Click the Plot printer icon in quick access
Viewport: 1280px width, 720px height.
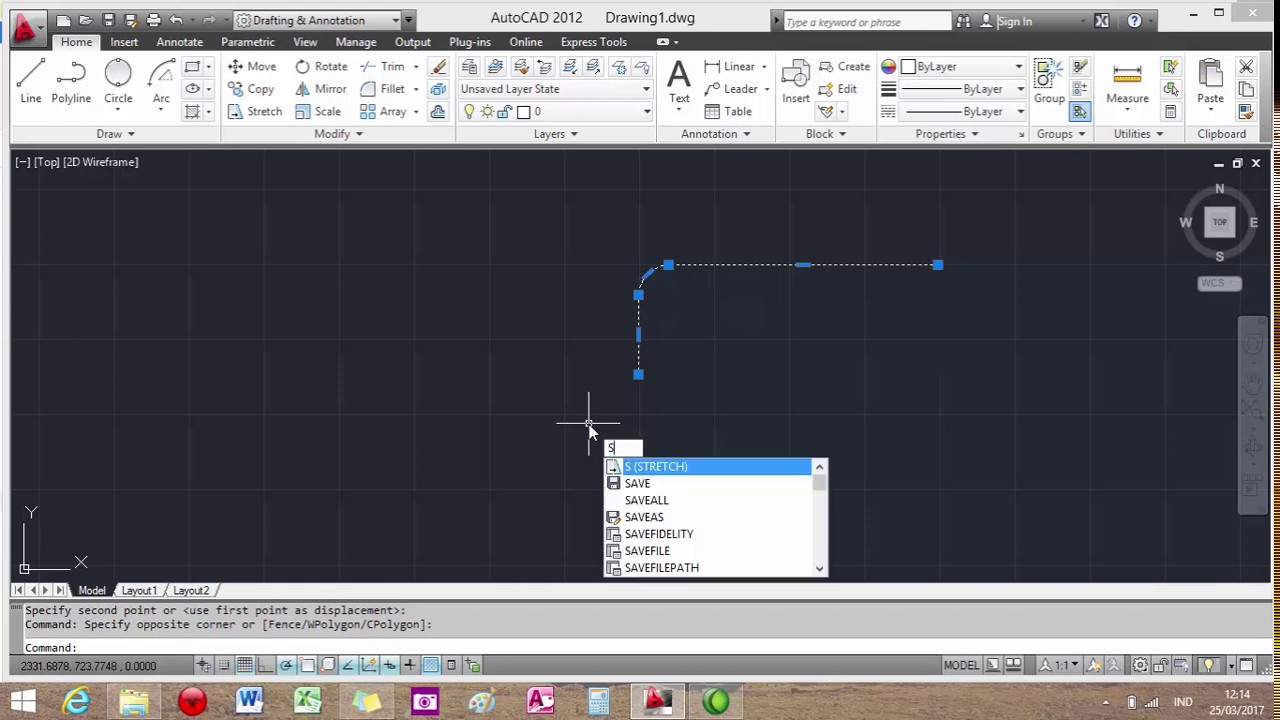153,20
